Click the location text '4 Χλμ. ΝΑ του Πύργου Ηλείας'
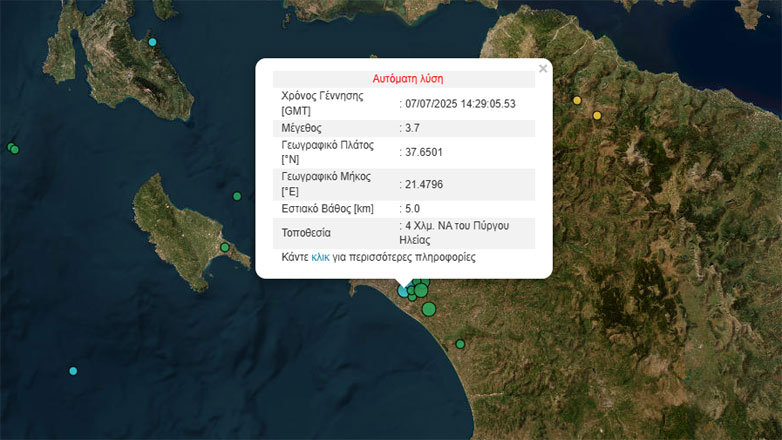The width and height of the screenshot is (782, 440). 454,233
